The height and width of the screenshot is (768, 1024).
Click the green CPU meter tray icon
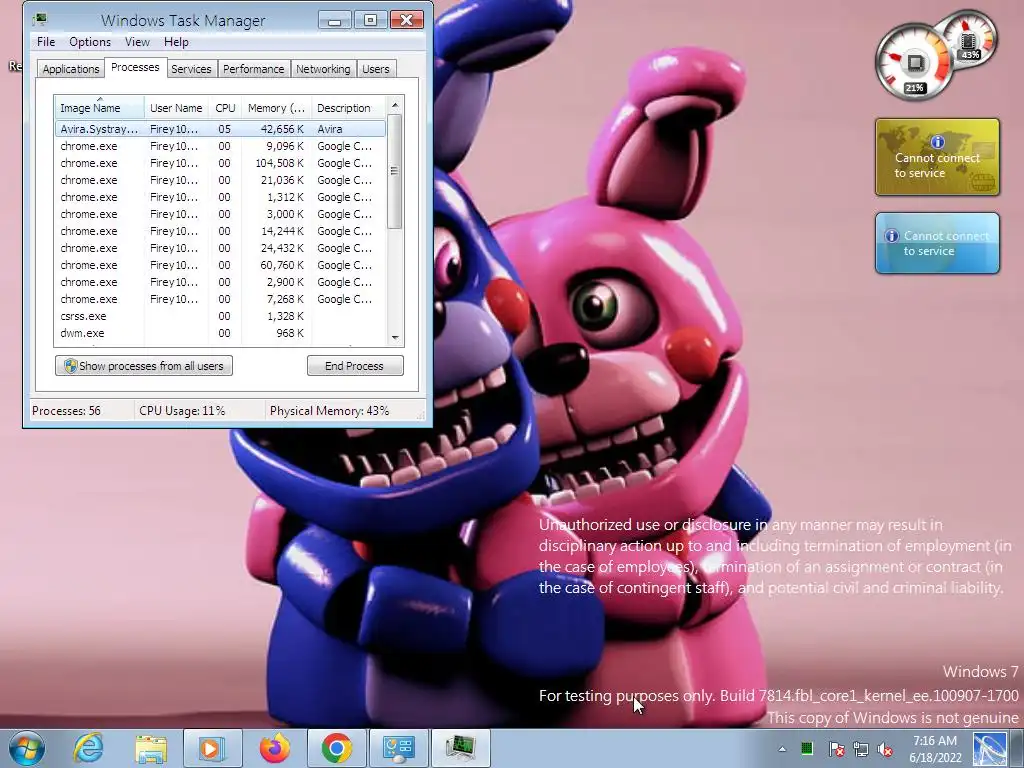(x=807, y=748)
